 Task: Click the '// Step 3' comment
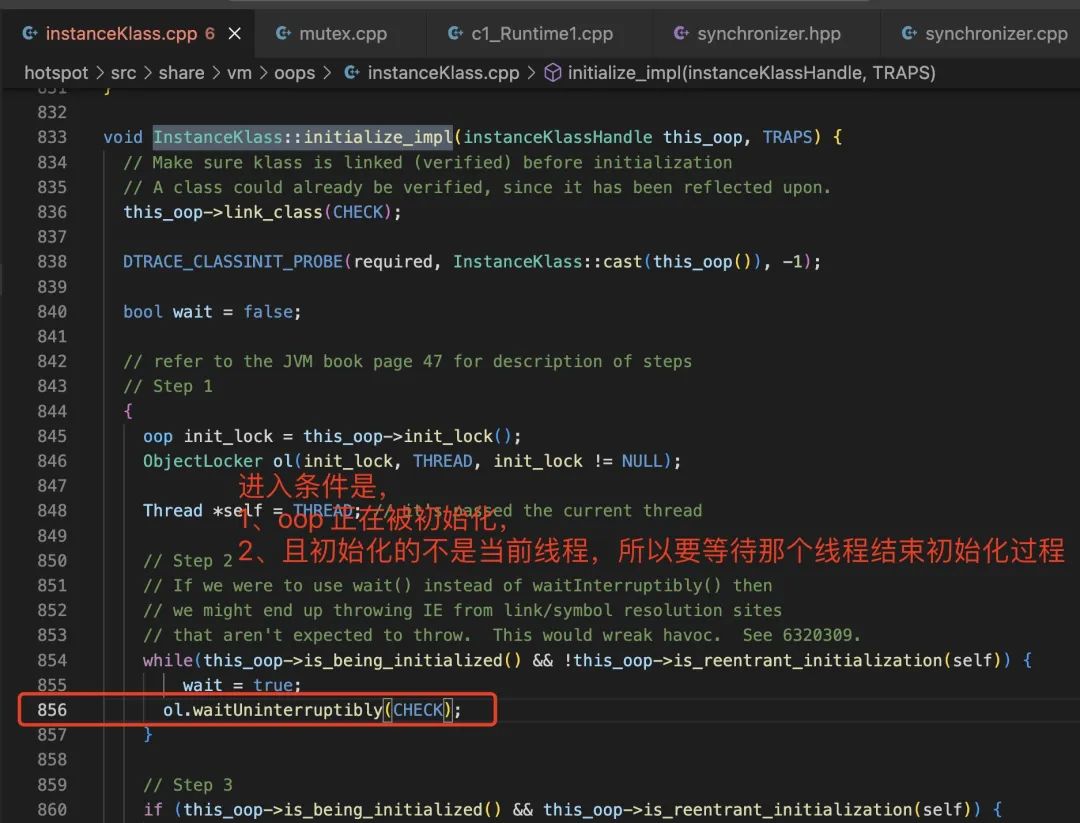pyautogui.click(x=188, y=785)
